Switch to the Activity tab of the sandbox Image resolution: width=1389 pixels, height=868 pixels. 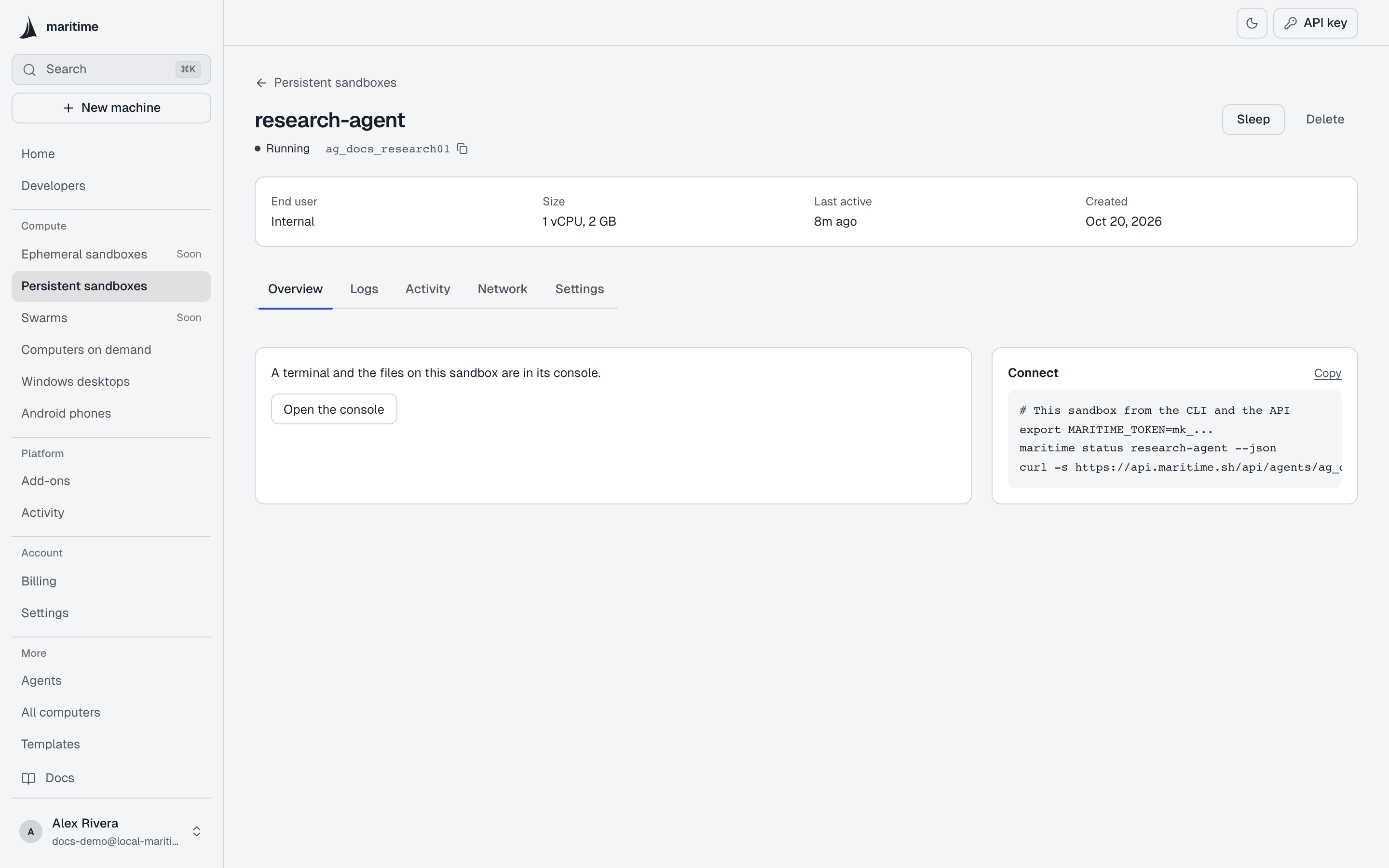(428, 289)
